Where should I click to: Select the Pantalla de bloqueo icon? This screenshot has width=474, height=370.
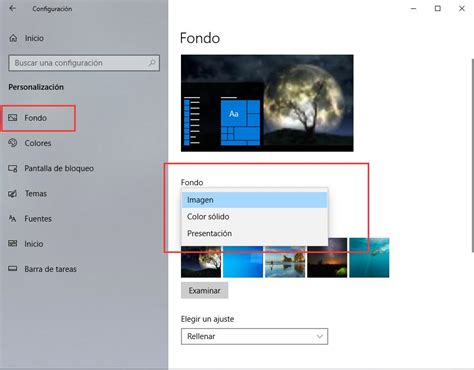click(13, 168)
